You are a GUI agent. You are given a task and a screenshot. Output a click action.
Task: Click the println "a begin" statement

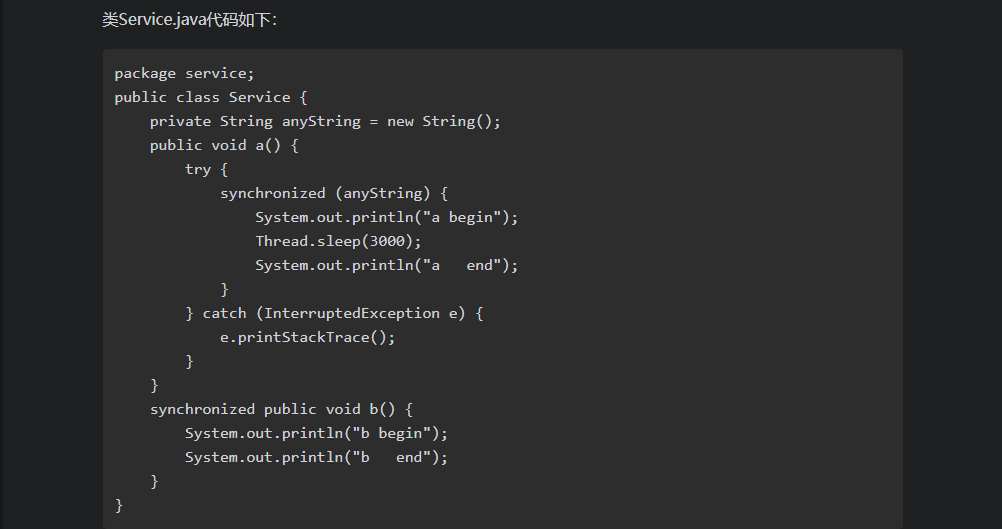[387, 217]
